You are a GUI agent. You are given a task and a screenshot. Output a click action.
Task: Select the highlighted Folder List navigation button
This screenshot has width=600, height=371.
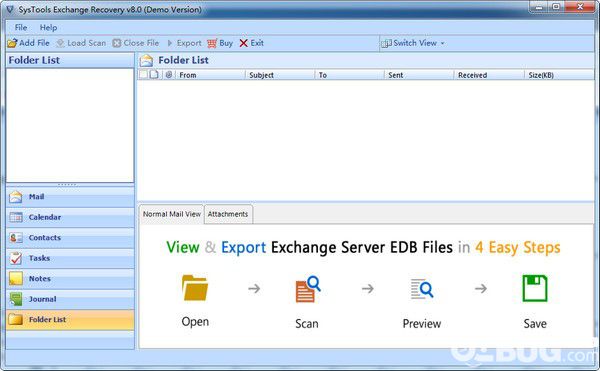pyautogui.click(x=70, y=320)
